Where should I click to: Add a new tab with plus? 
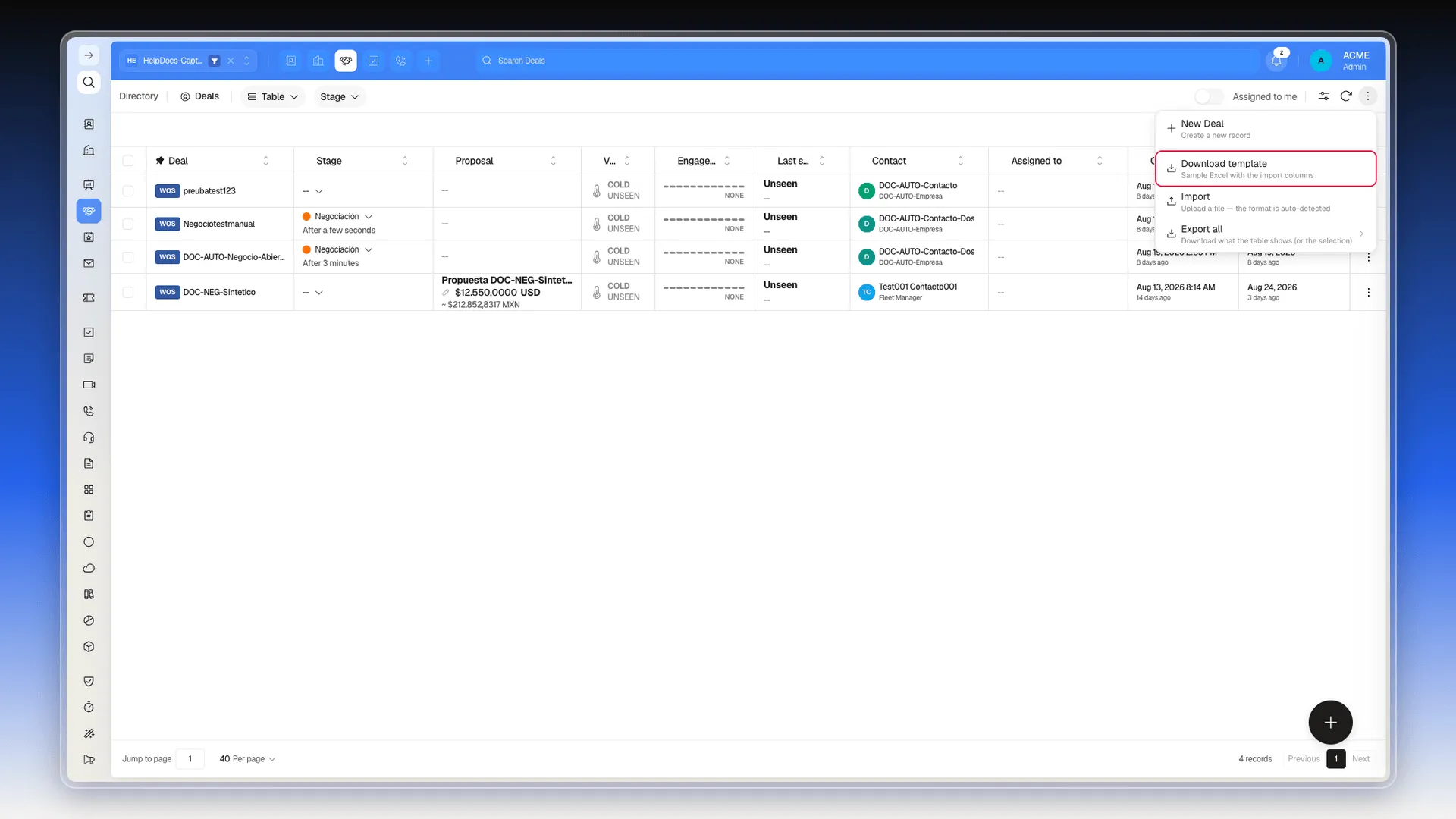pyautogui.click(x=428, y=61)
